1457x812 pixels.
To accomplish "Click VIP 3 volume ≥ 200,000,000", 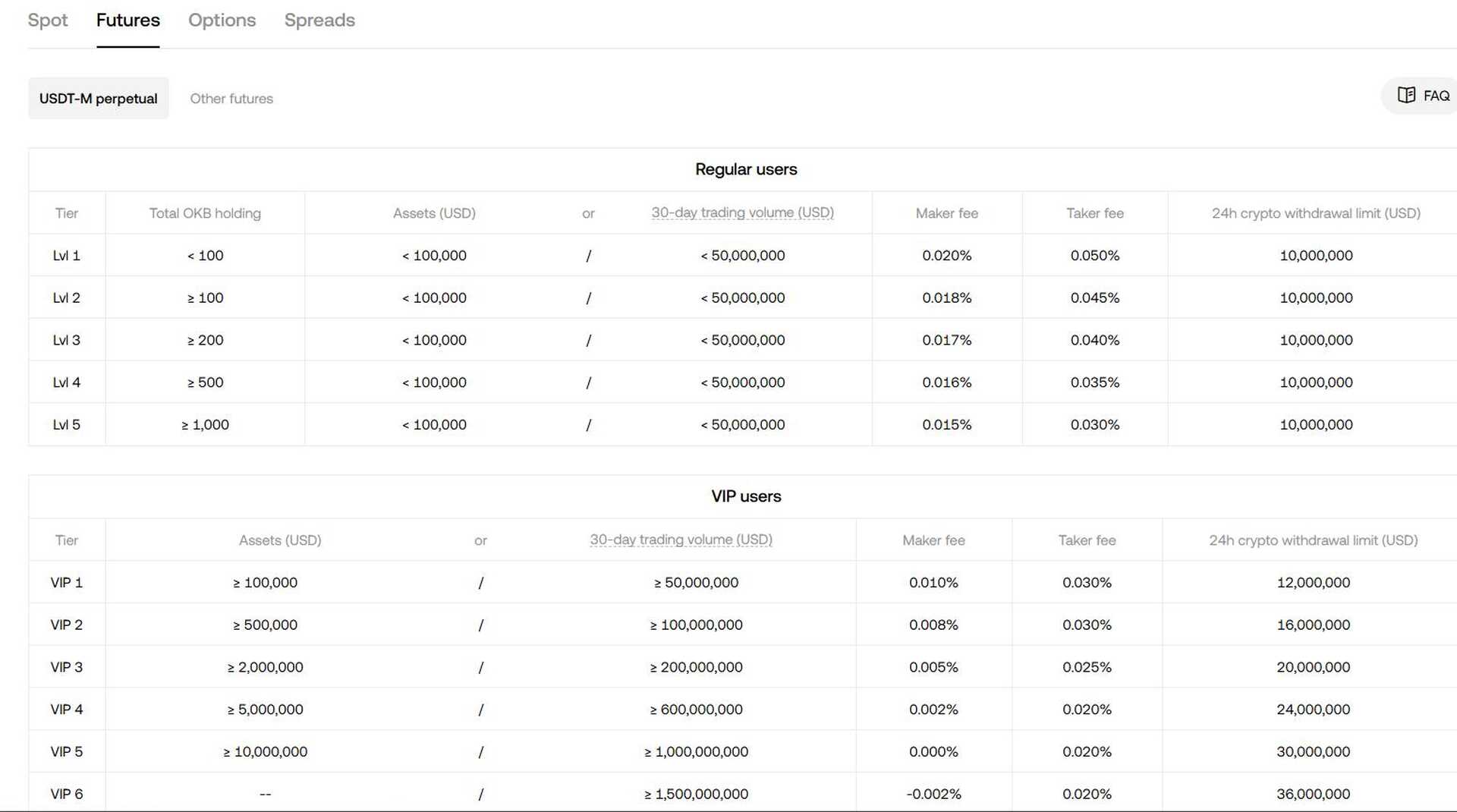I will (696, 667).
